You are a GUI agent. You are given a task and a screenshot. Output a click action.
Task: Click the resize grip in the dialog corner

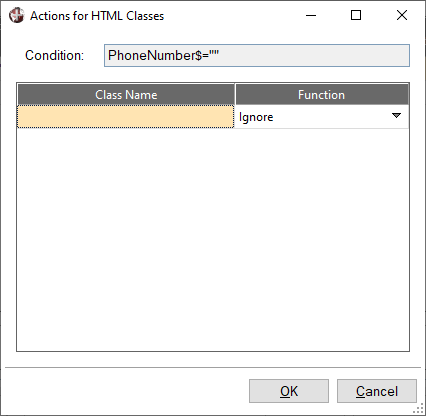pyautogui.click(x=419, y=409)
